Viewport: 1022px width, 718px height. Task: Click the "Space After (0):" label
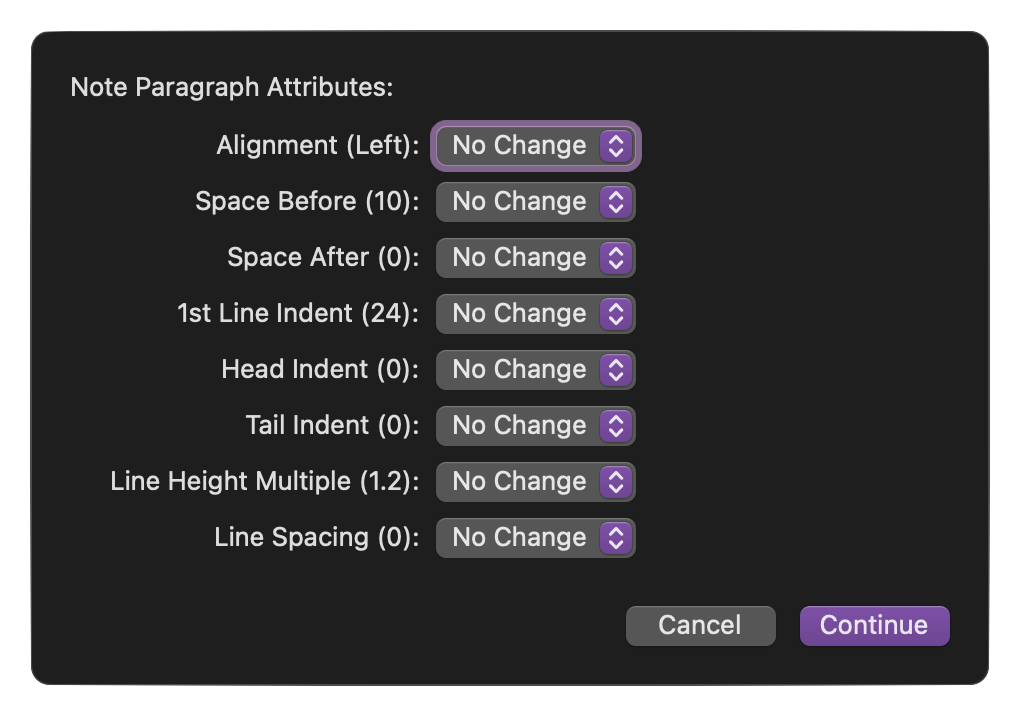coord(323,258)
